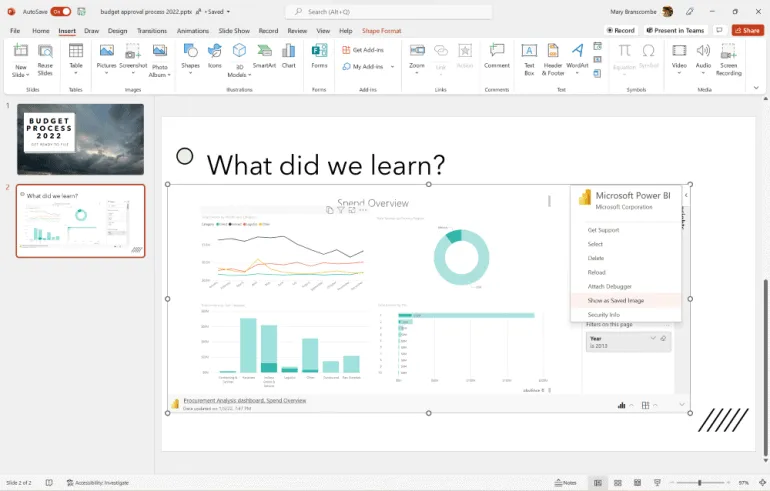Insert 3D Models
Image resolution: width=770 pixels, height=491 pixels.
coord(239,60)
